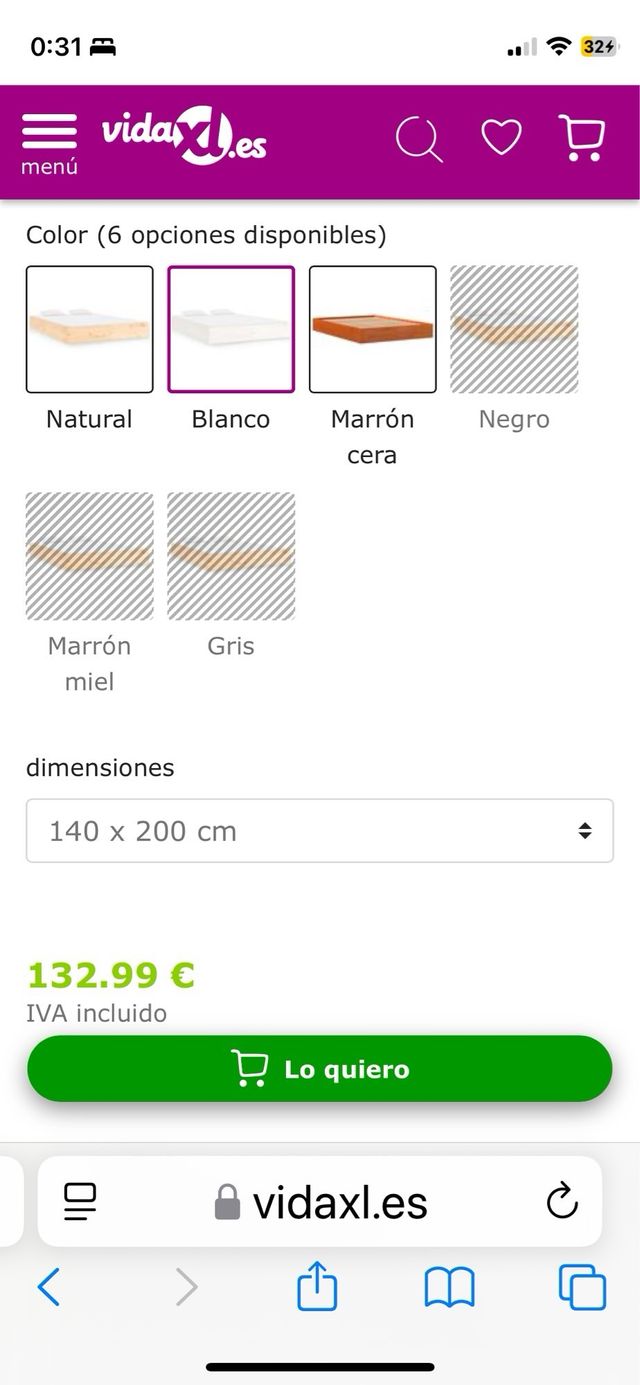Open the dimensiones dropdown

click(x=319, y=831)
